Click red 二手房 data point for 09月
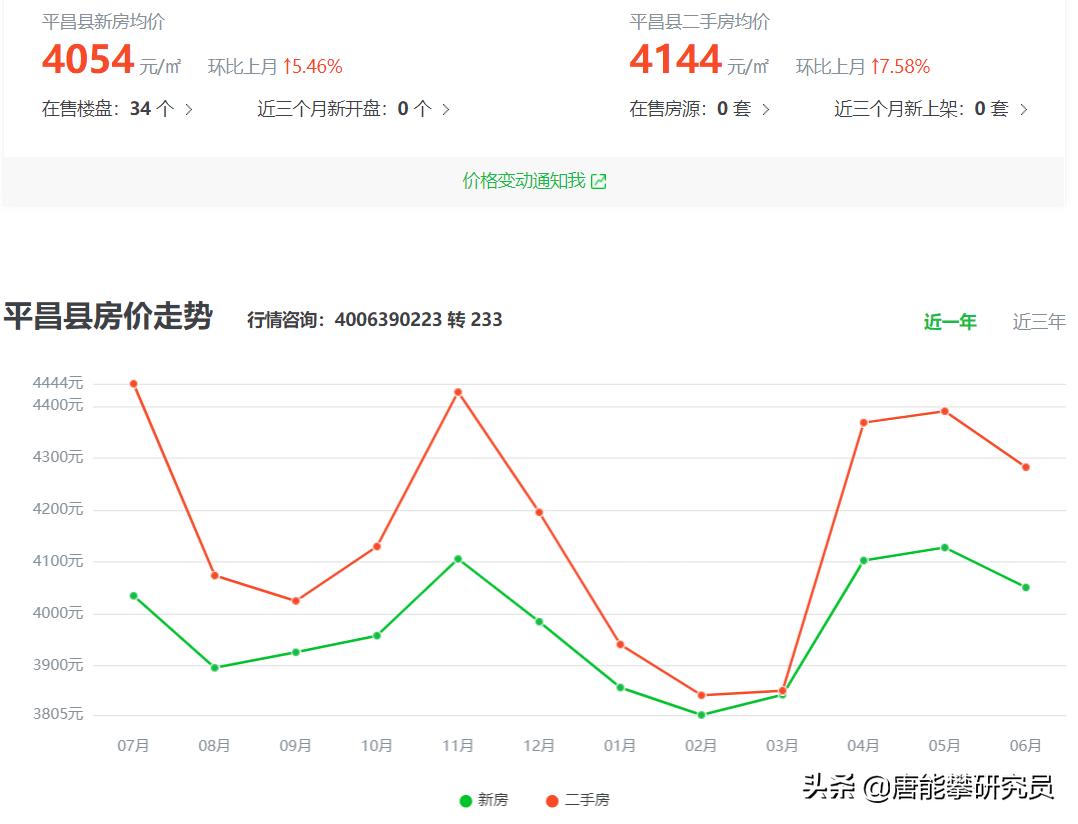Image resolution: width=1078 pixels, height=824 pixels. tap(296, 601)
